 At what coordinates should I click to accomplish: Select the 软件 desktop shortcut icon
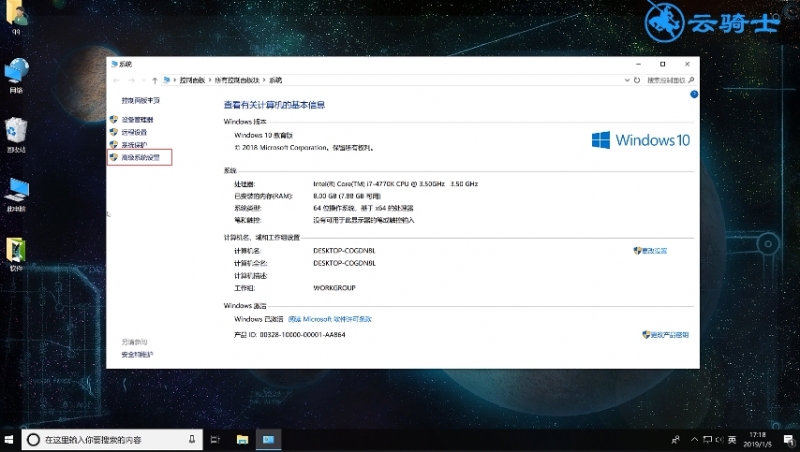[x=16, y=254]
